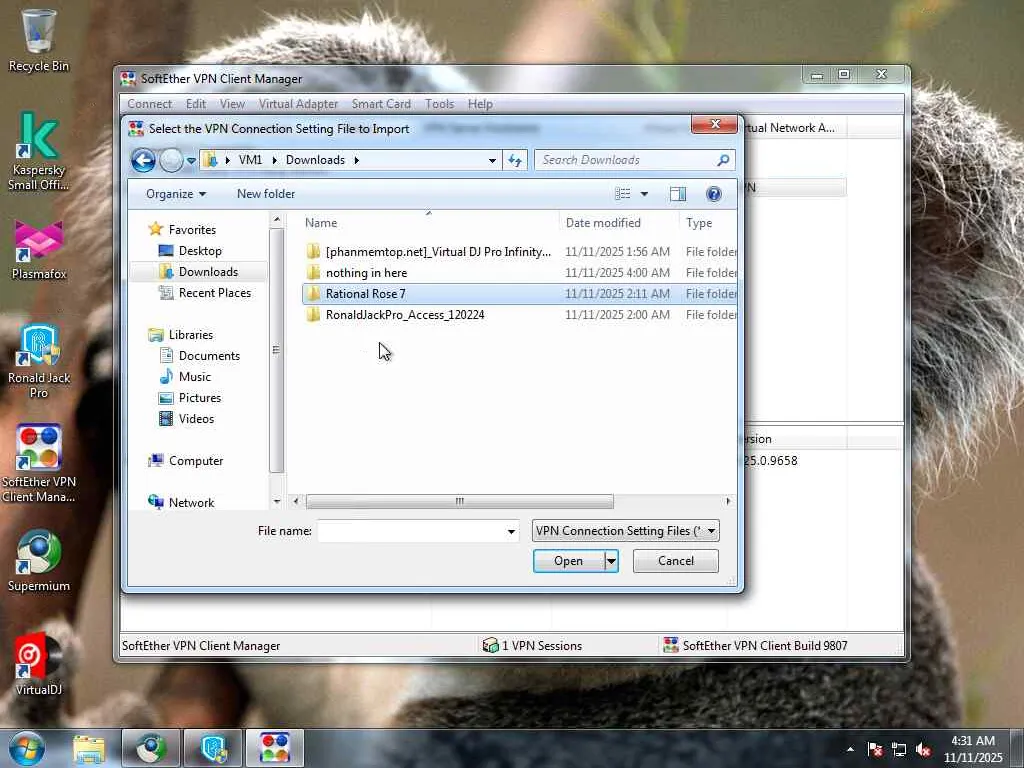The image size is (1024, 768).
Task: Click Open button in dialog
Action: [x=569, y=561]
